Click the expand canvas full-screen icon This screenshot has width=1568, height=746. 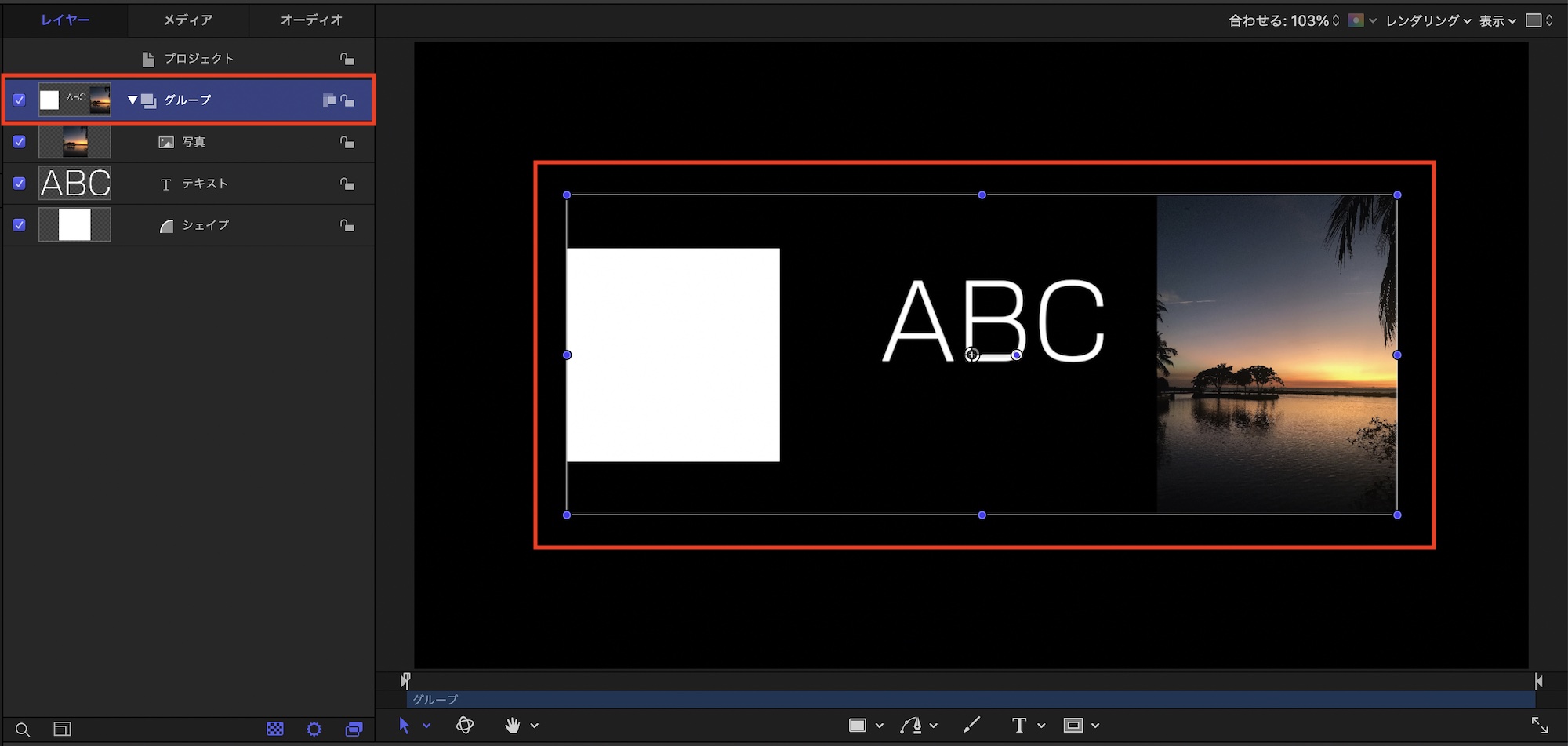tap(1540, 725)
